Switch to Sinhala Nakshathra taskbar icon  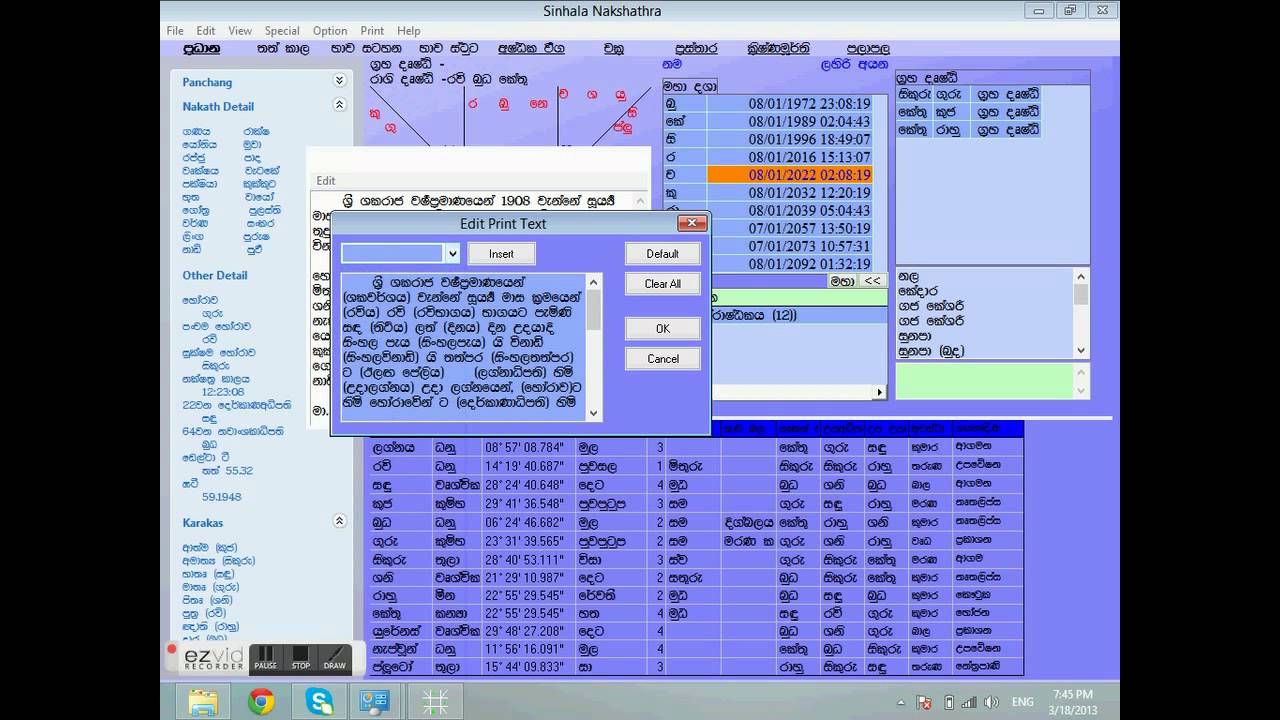coord(435,702)
